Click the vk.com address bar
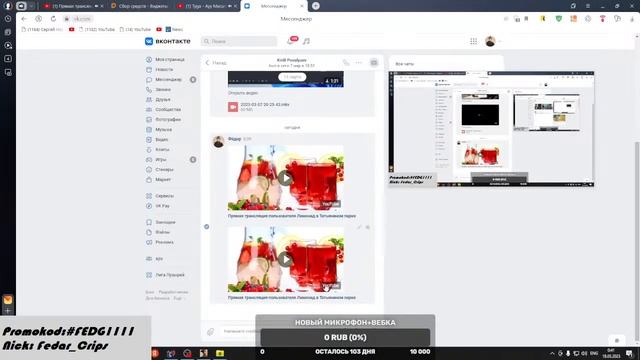 (78, 19)
